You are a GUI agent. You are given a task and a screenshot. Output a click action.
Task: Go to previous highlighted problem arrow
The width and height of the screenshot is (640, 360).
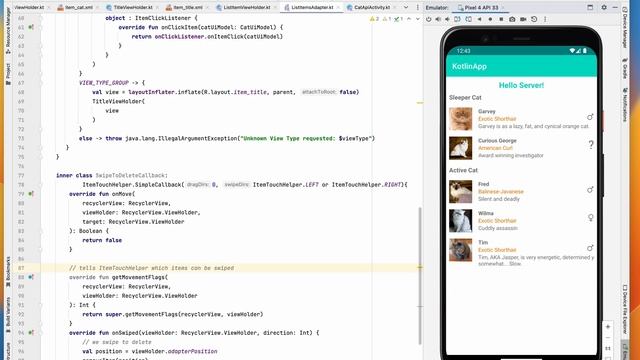point(409,19)
